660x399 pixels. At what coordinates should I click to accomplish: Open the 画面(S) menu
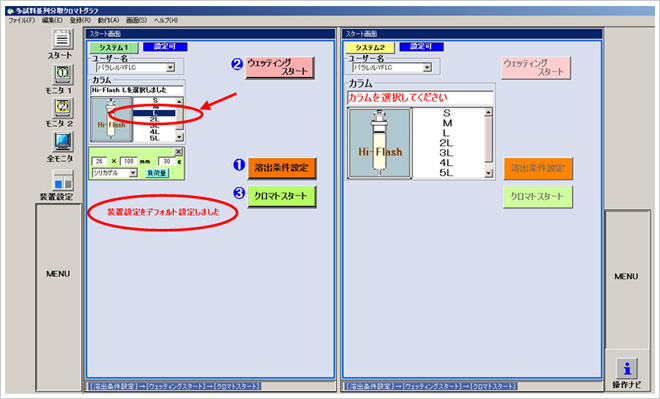[136, 20]
